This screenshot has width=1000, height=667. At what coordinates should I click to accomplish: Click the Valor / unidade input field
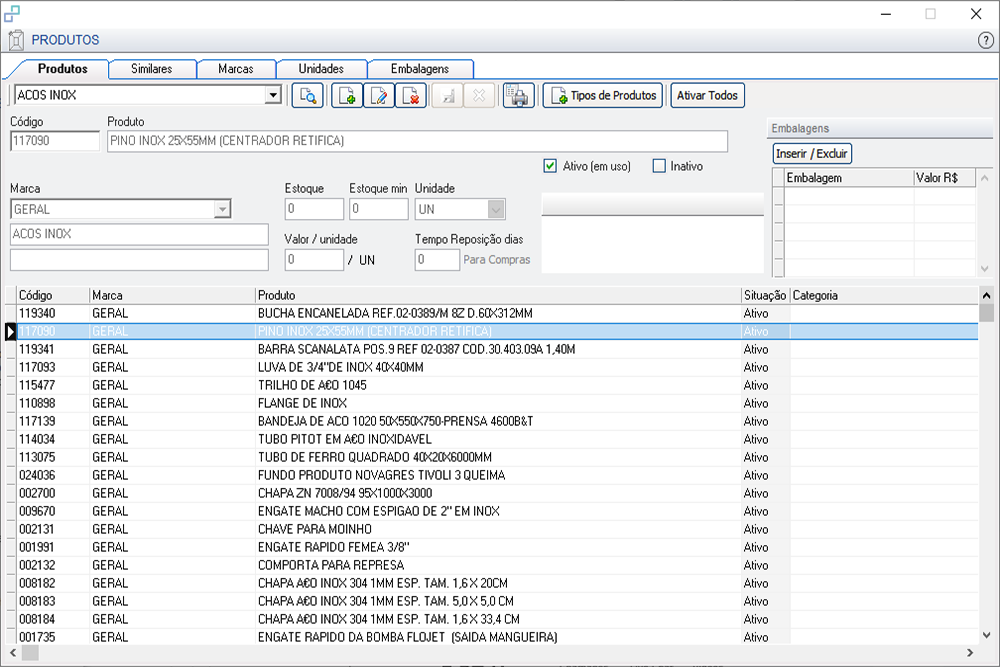coord(314,260)
